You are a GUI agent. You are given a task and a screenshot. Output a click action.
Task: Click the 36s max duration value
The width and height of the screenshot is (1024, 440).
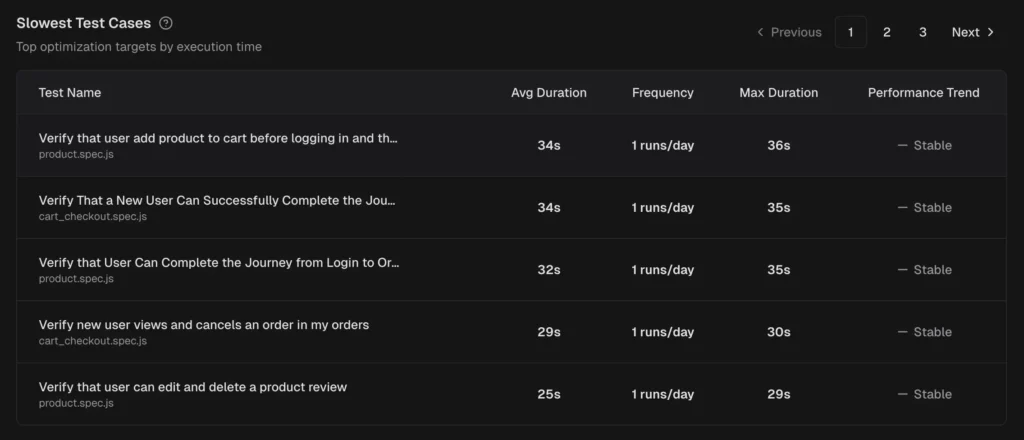tap(779, 146)
